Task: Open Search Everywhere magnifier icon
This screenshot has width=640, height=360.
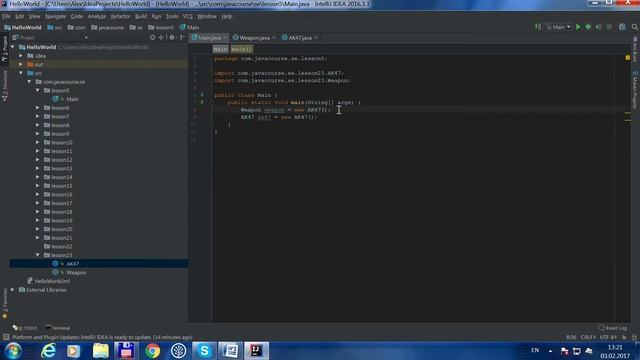Action: pyautogui.click(x=635, y=27)
